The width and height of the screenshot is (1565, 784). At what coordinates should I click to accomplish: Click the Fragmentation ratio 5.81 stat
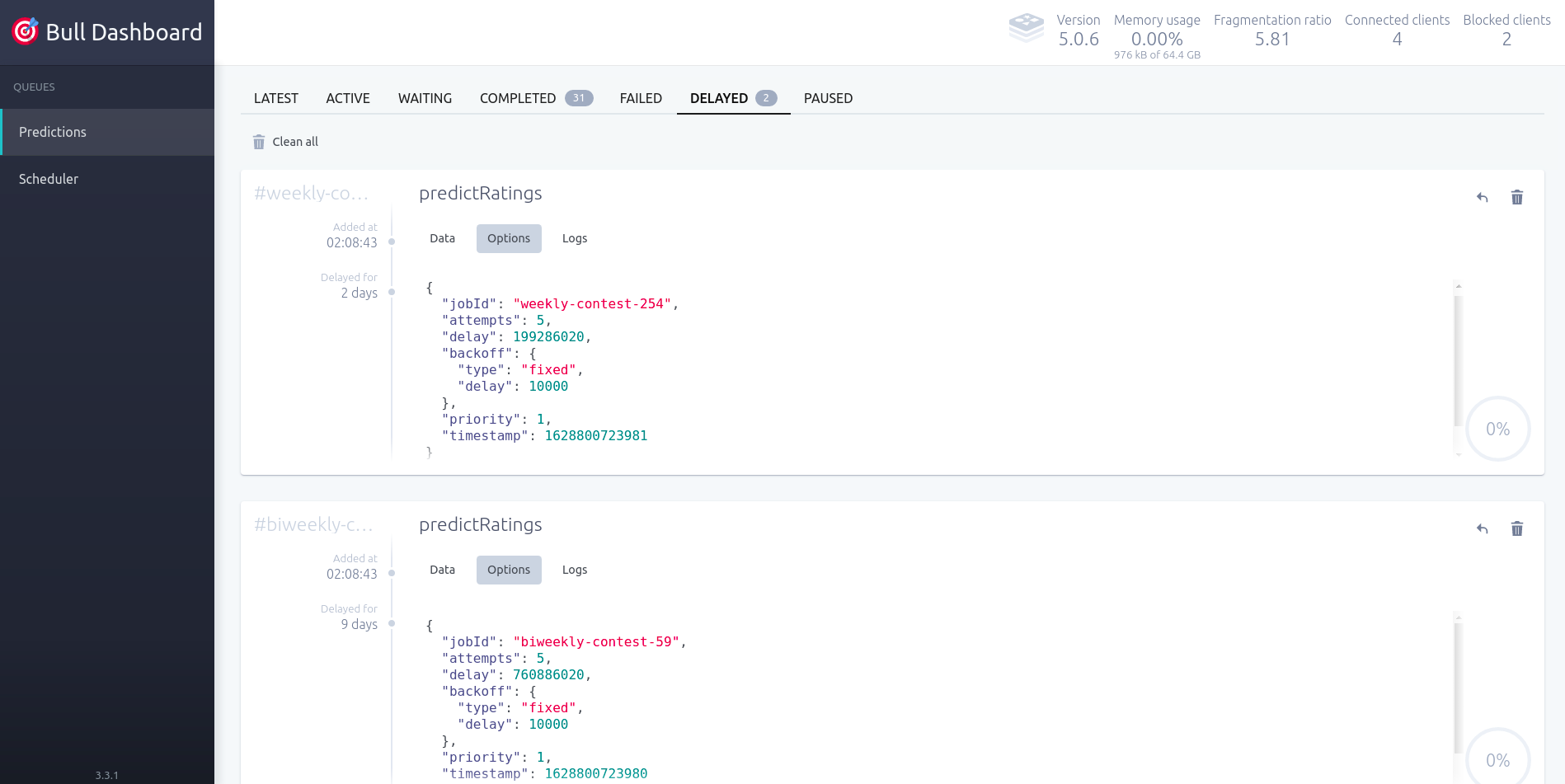coord(1272,31)
